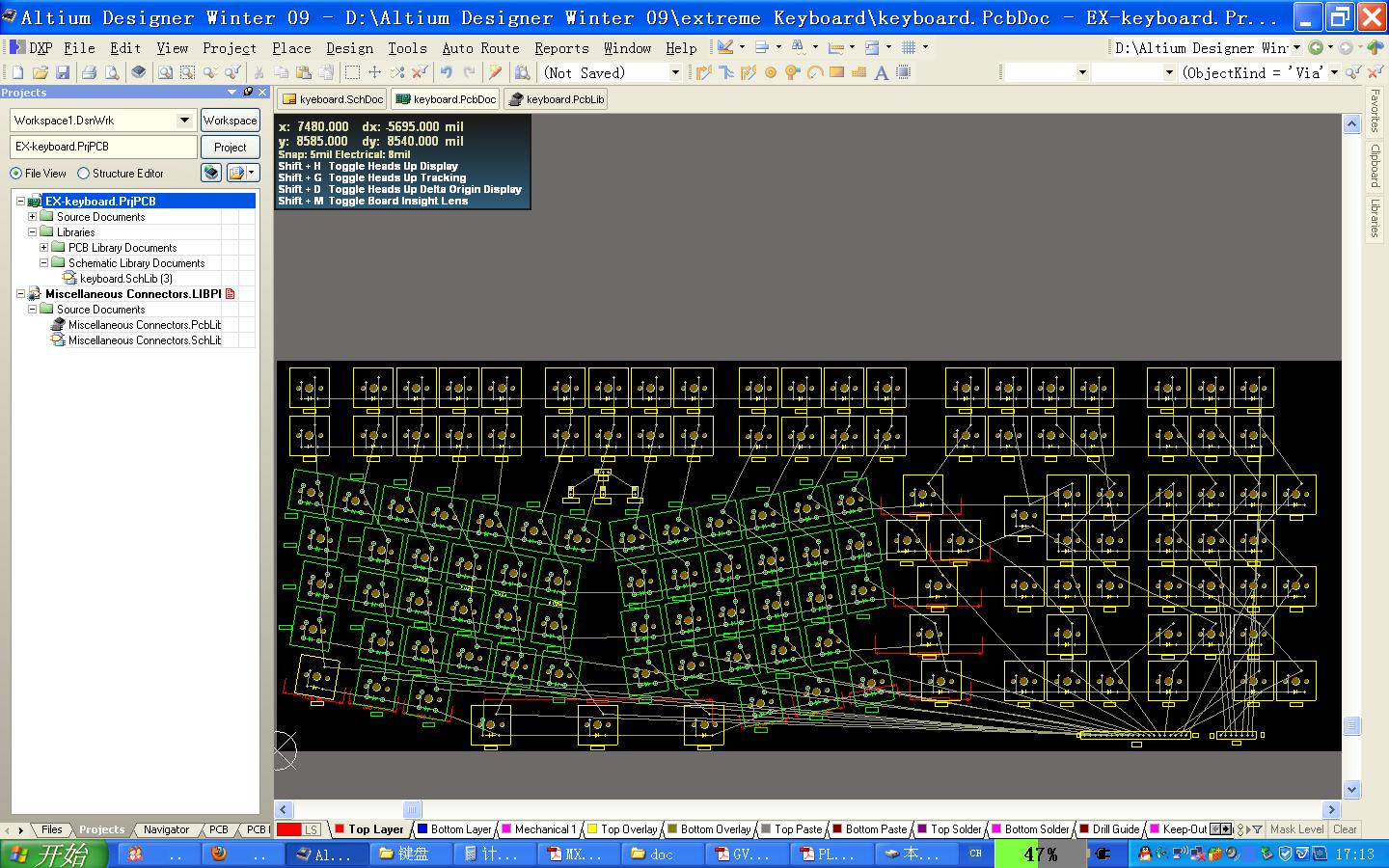Switch to the Files panel tab

tap(51, 829)
